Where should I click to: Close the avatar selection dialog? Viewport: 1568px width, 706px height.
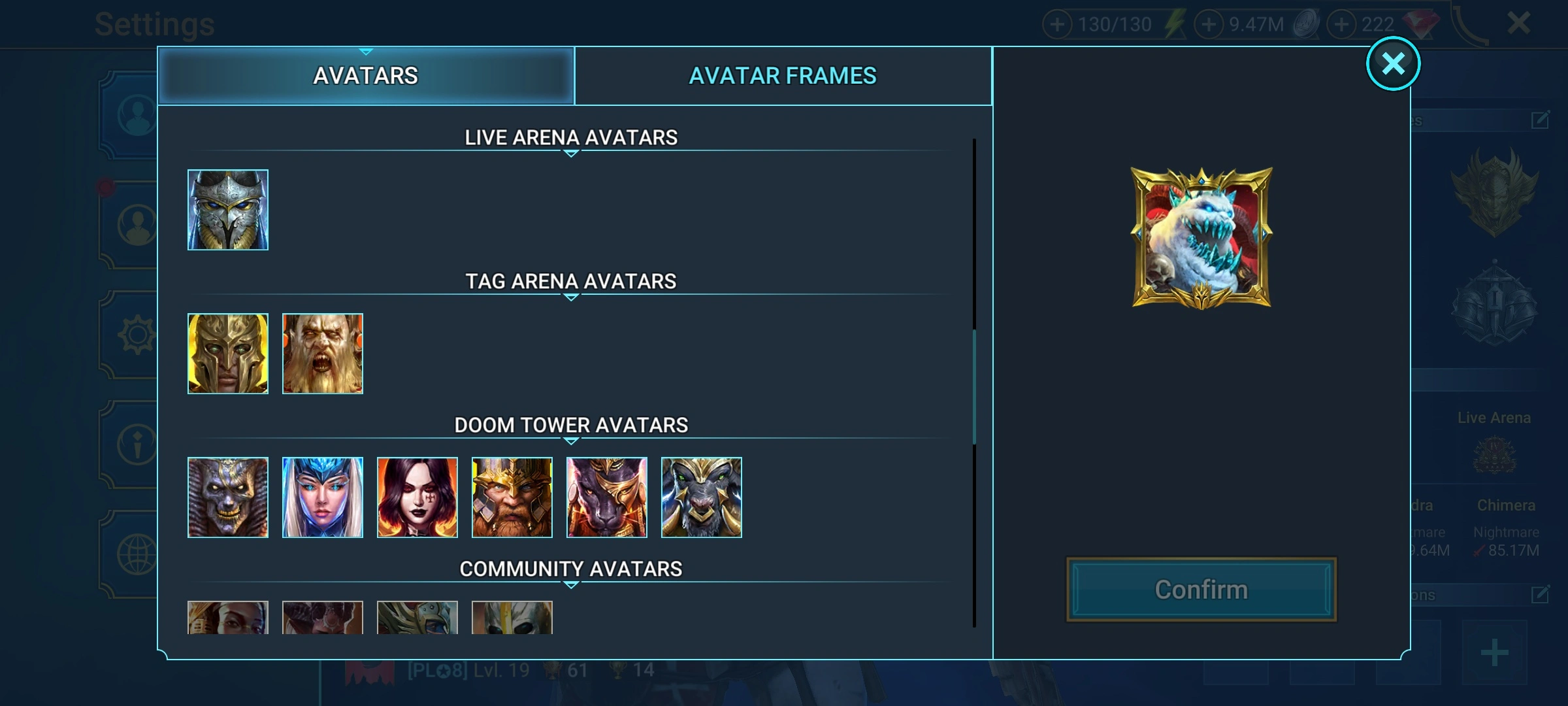[1393, 63]
